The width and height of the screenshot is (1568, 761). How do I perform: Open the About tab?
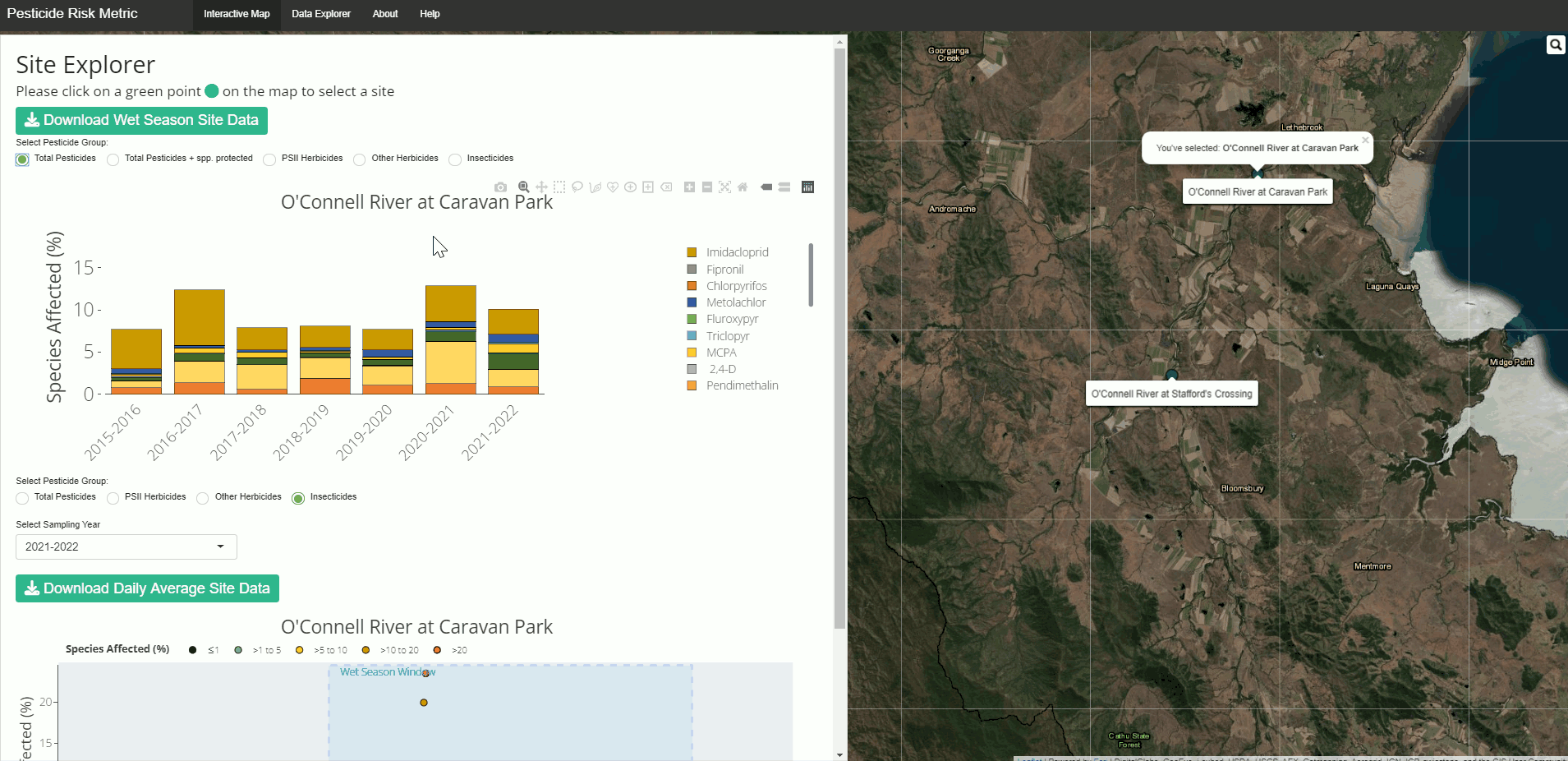(x=385, y=14)
